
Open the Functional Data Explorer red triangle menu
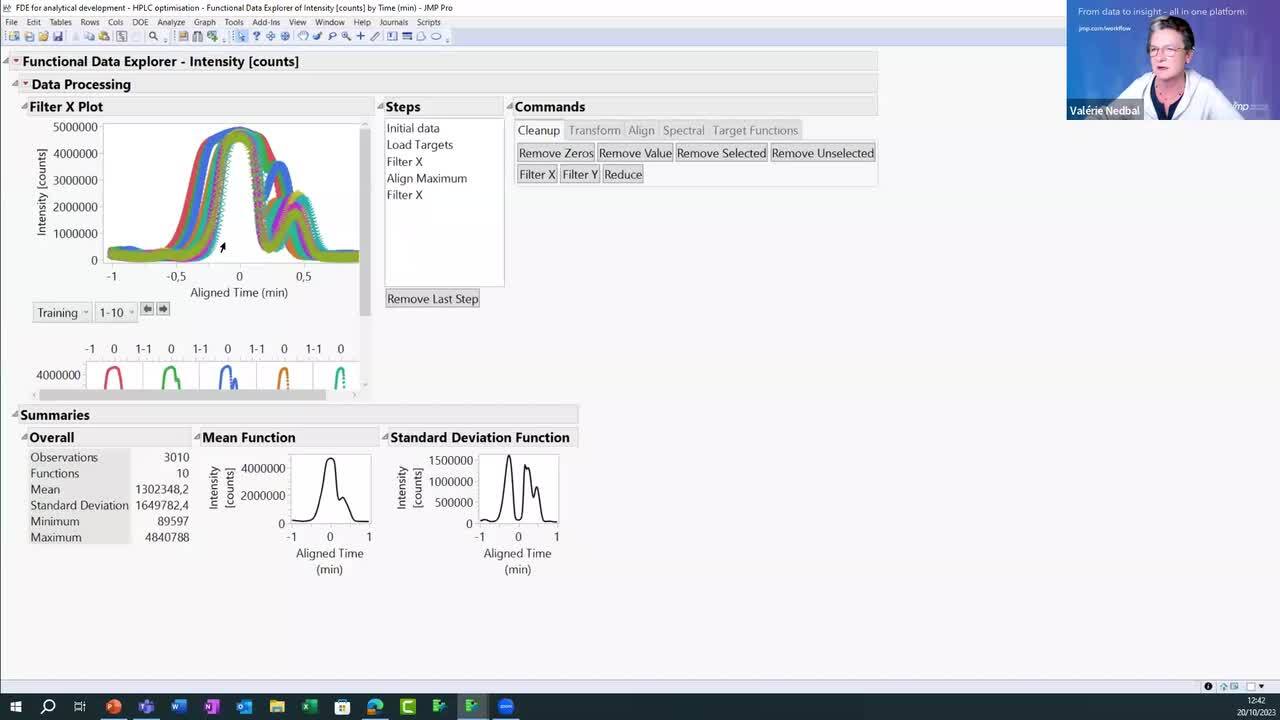pos(16,62)
